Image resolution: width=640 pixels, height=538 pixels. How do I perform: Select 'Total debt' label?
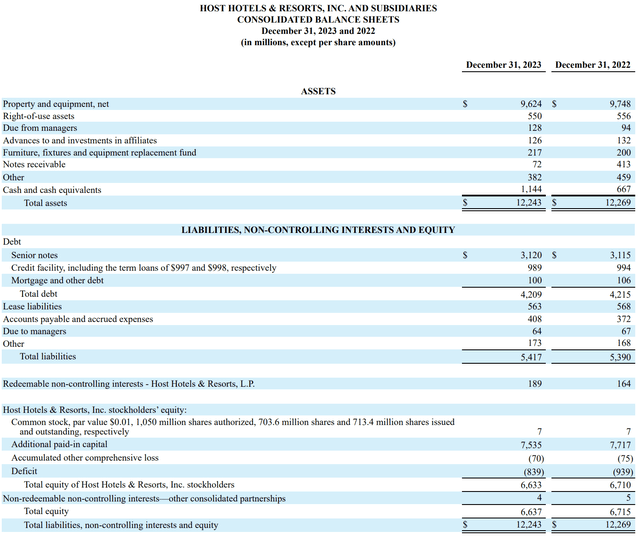pos(38,294)
